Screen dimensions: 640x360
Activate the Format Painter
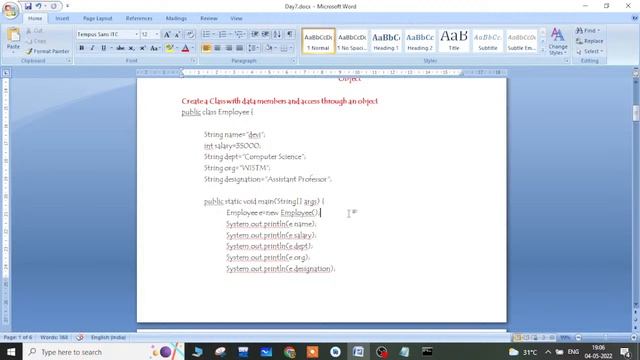click(47, 51)
